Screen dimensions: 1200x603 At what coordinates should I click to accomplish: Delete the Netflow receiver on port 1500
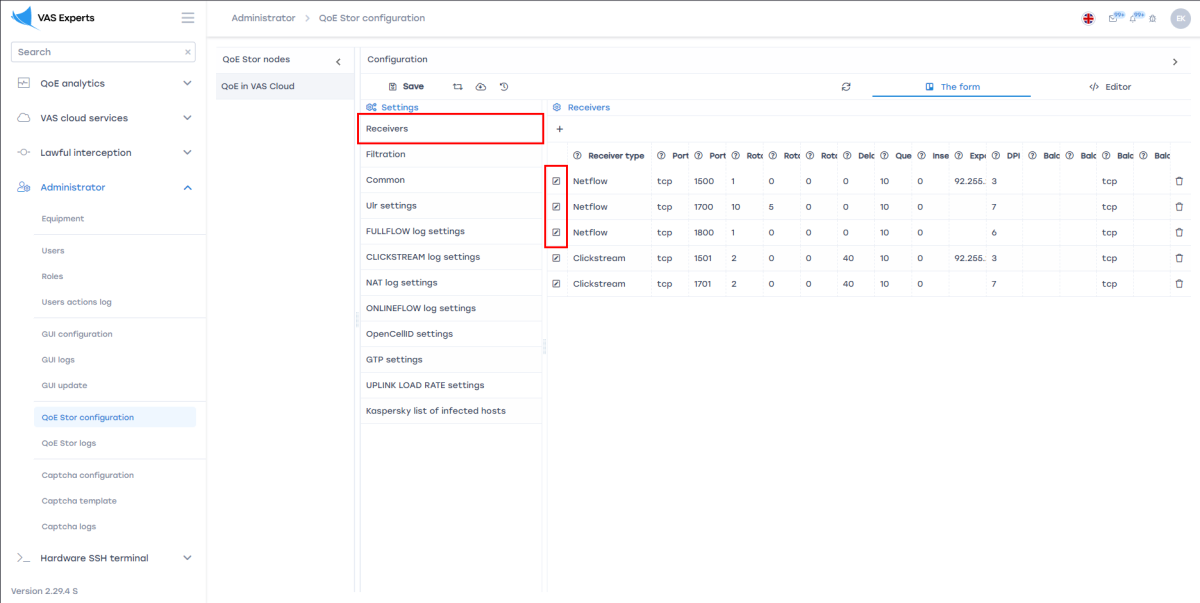(x=1178, y=181)
